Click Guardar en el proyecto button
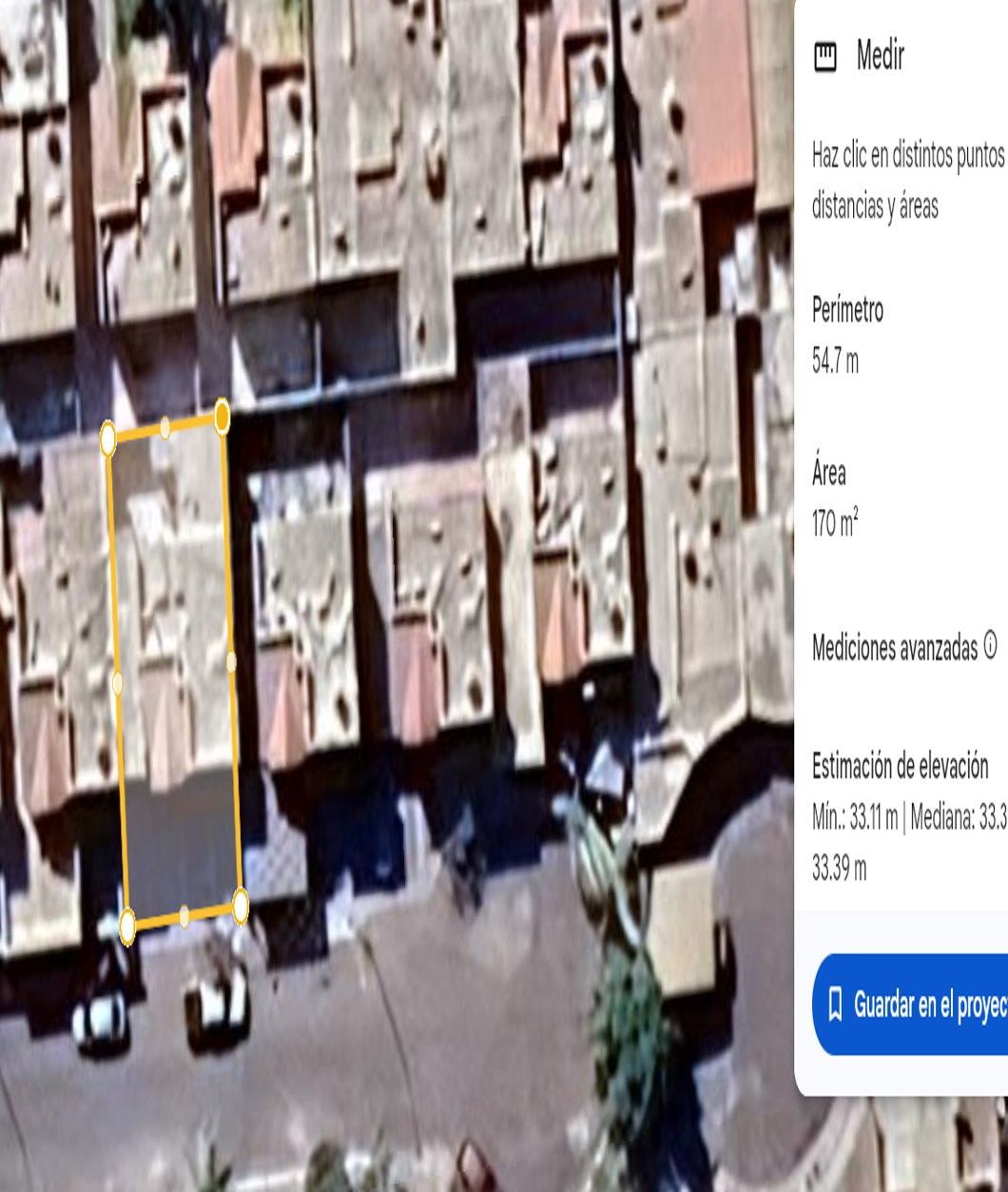Image resolution: width=1008 pixels, height=1192 pixels. coord(910,1004)
